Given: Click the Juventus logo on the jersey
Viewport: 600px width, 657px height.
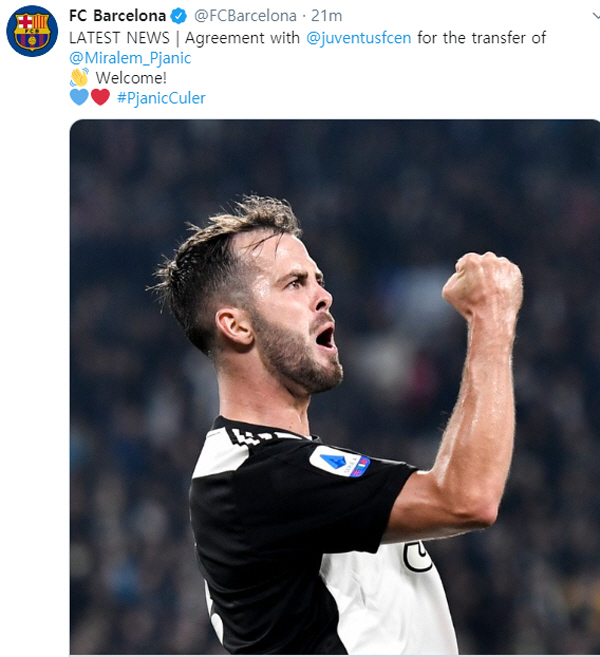Looking at the screenshot, I should point(417,556).
